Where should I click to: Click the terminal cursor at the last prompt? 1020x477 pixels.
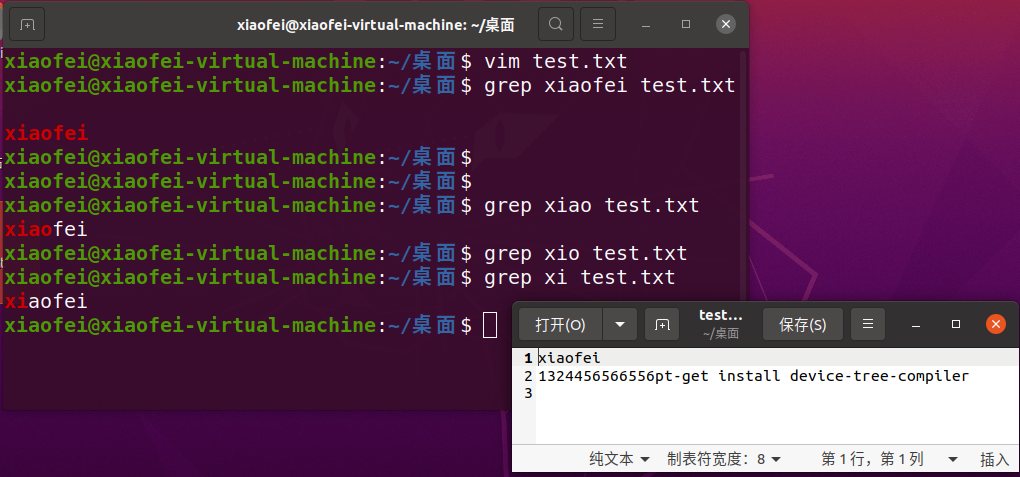click(x=489, y=325)
